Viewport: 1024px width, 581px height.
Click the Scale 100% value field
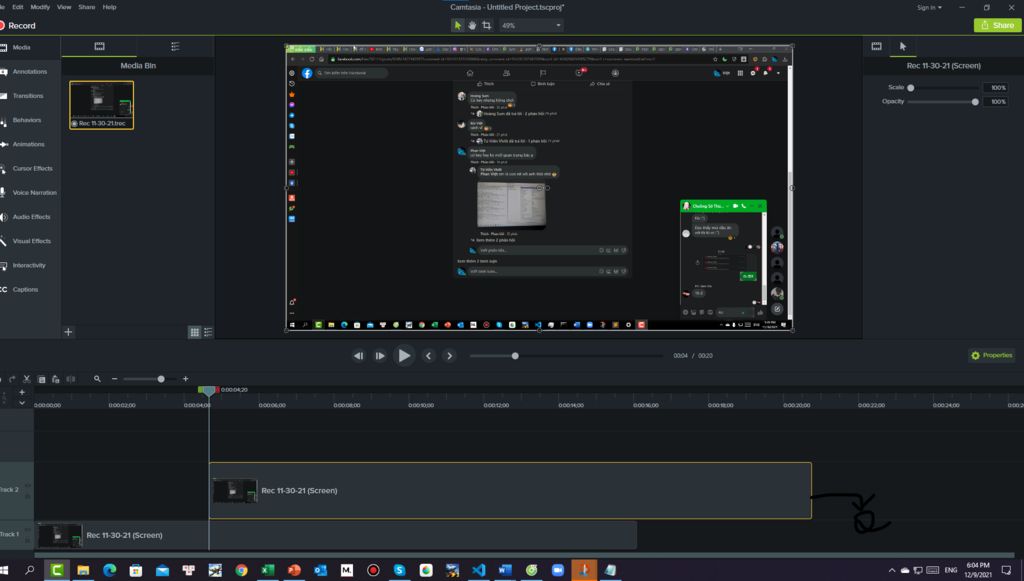click(997, 87)
